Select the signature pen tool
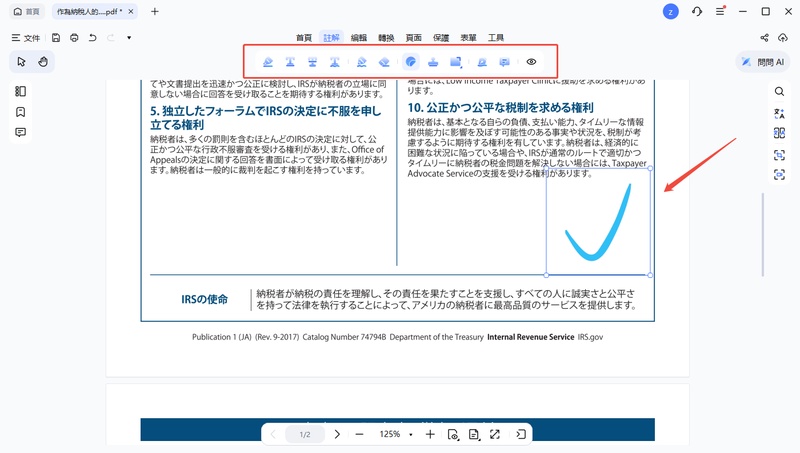Image resolution: width=800 pixels, height=453 pixels. tap(482, 62)
